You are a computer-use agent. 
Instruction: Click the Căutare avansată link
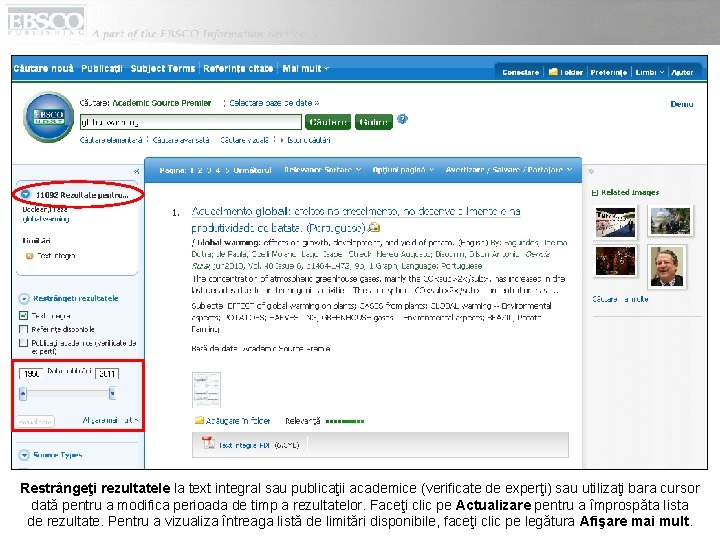(x=181, y=140)
